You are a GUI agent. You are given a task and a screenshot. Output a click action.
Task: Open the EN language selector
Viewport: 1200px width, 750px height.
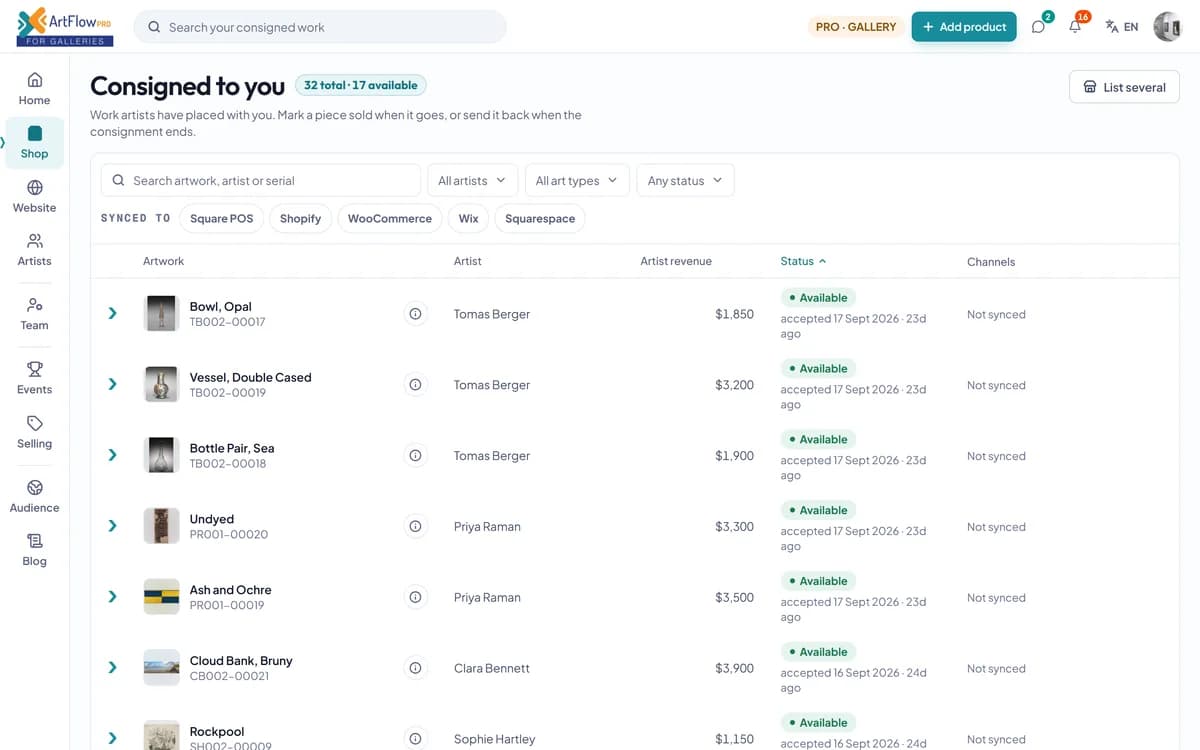click(x=1122, y=27)
